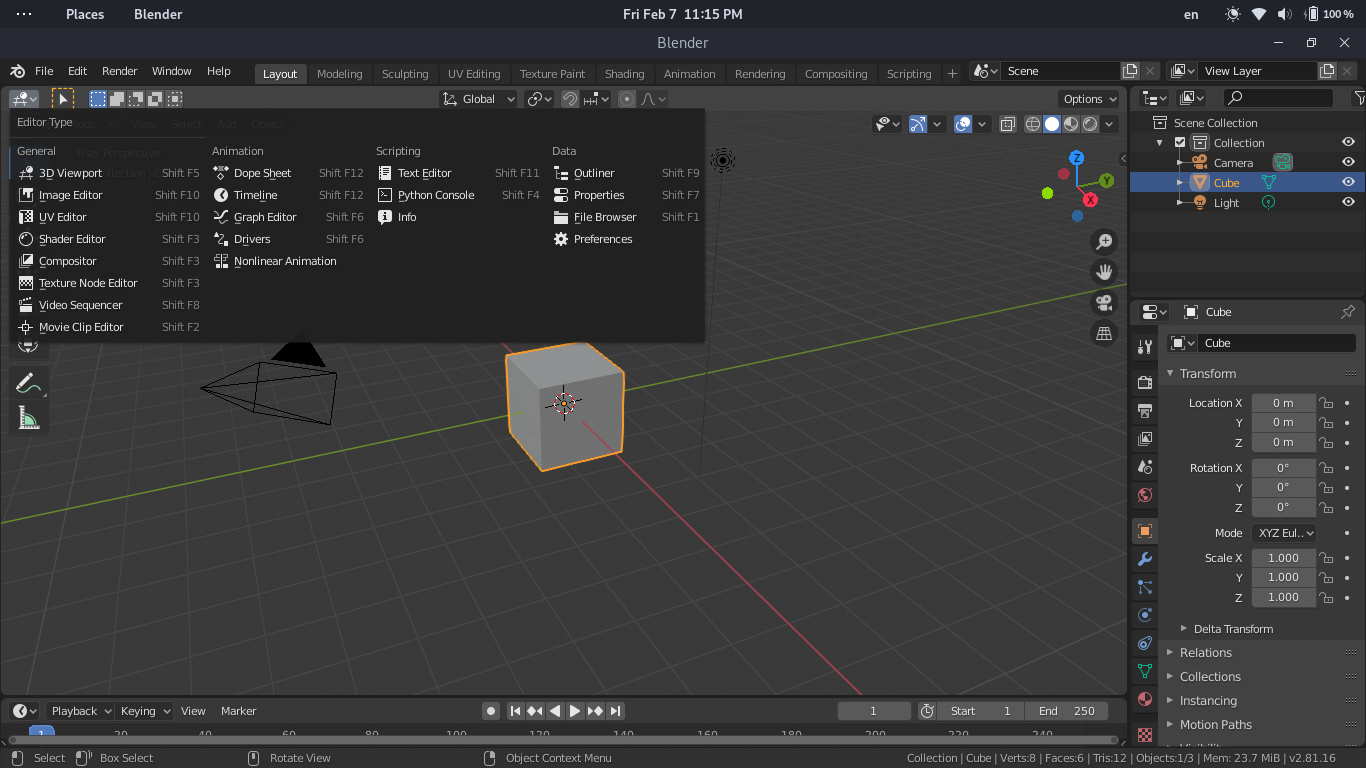Play animation in timeline
This screenshot has height=768, width=1366.
pos(575,711)
